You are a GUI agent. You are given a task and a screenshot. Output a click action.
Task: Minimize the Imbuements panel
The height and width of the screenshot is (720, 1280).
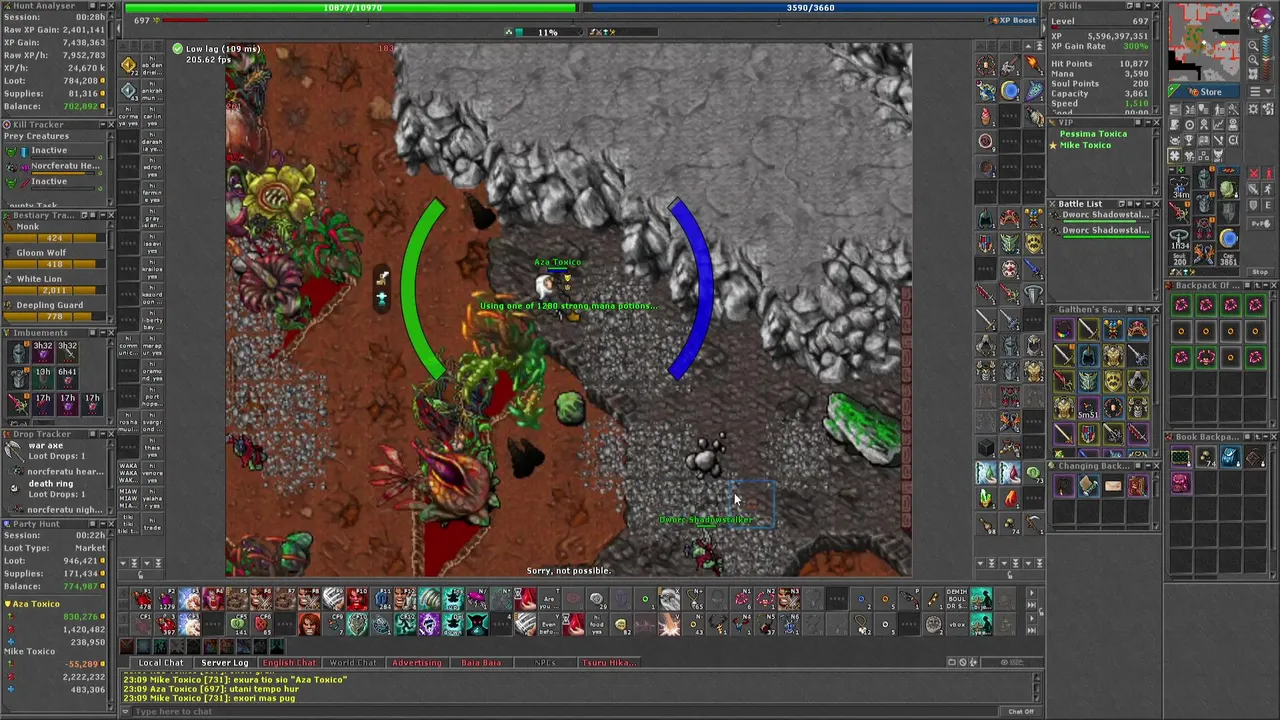(102, 333)
